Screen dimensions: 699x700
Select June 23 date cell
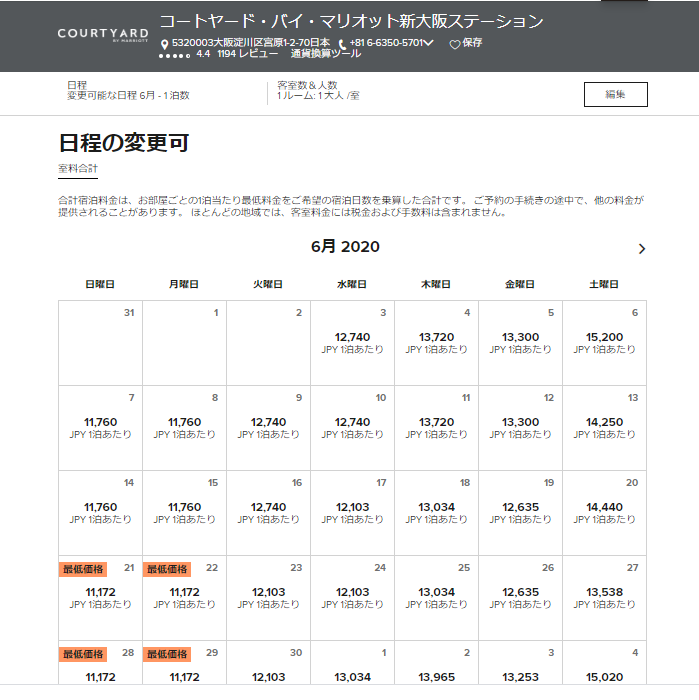point(268,598)
